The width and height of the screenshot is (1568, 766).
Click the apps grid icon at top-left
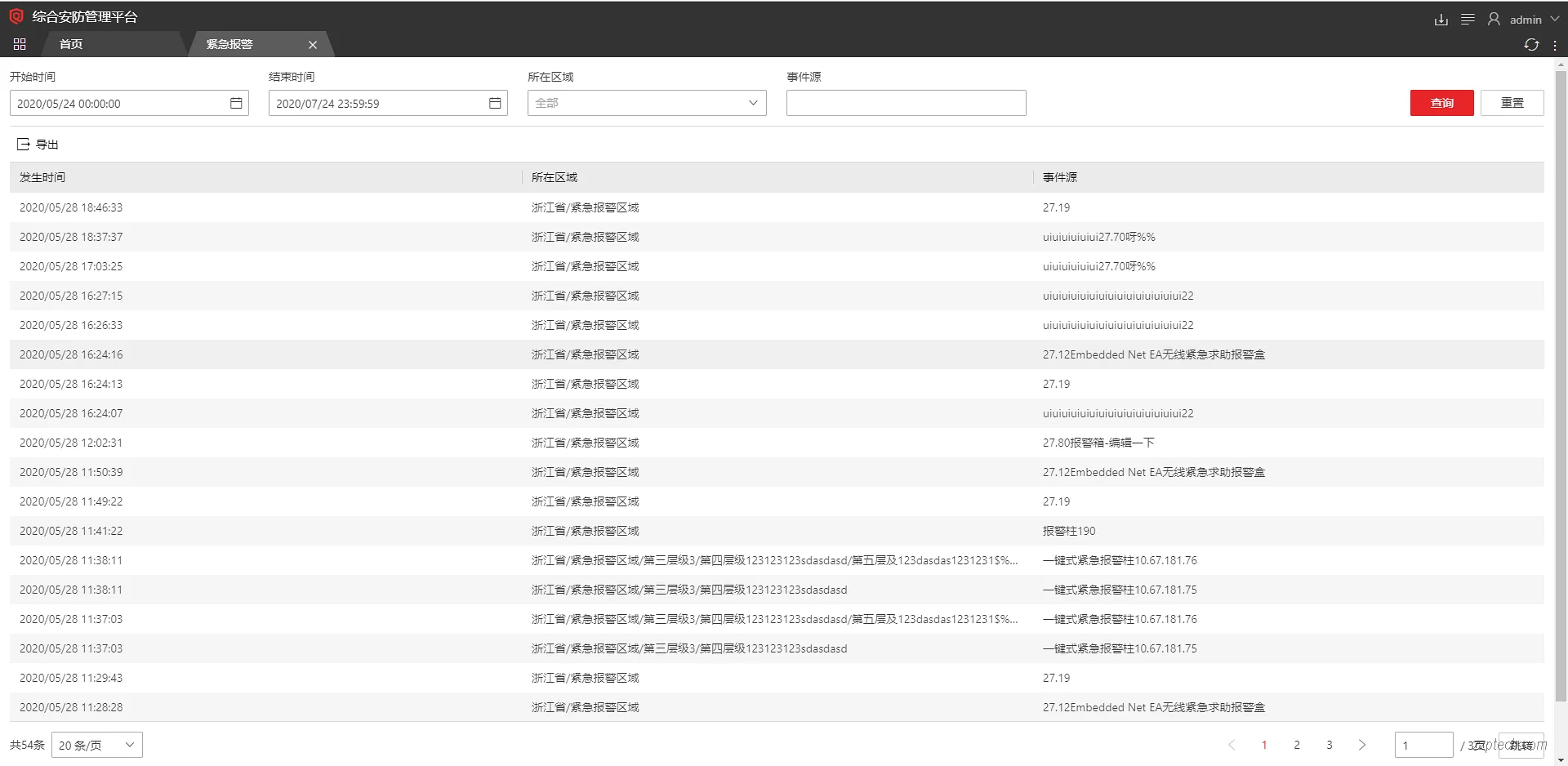point(20,44)
